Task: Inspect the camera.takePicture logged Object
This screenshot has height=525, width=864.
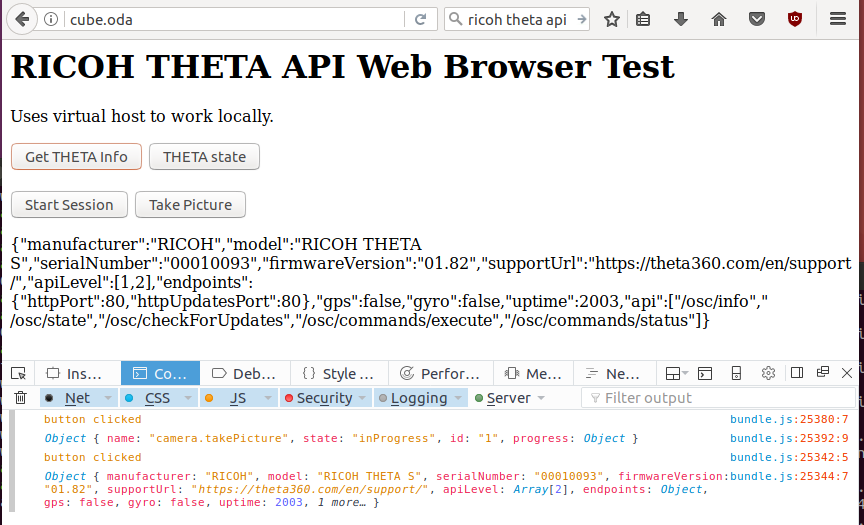Action: [x=65, y=439]
